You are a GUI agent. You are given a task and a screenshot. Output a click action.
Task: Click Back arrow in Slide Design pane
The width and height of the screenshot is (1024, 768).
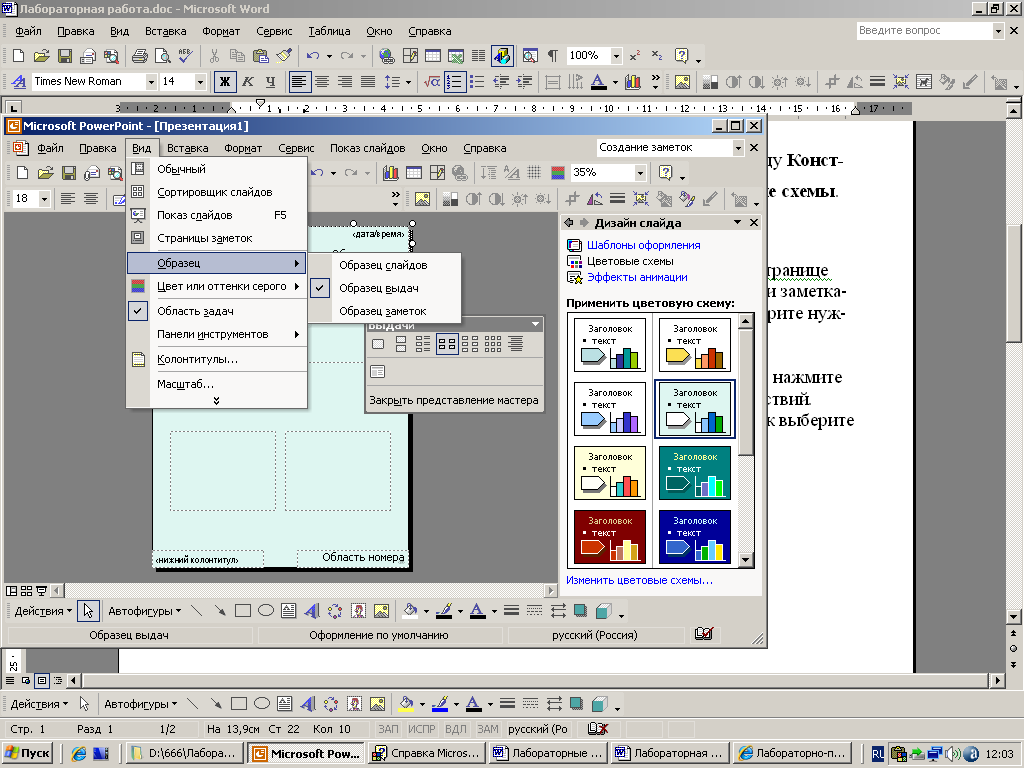pyautogui.click(x=569, y=223)
